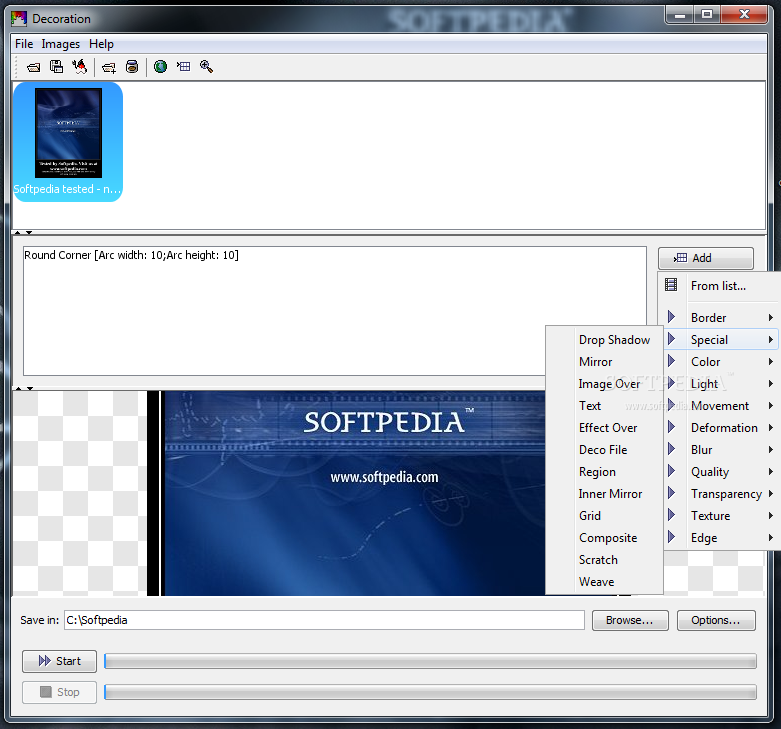781x729 pixels.
Task: Click the floppy disk save icon
Action: 56,67
